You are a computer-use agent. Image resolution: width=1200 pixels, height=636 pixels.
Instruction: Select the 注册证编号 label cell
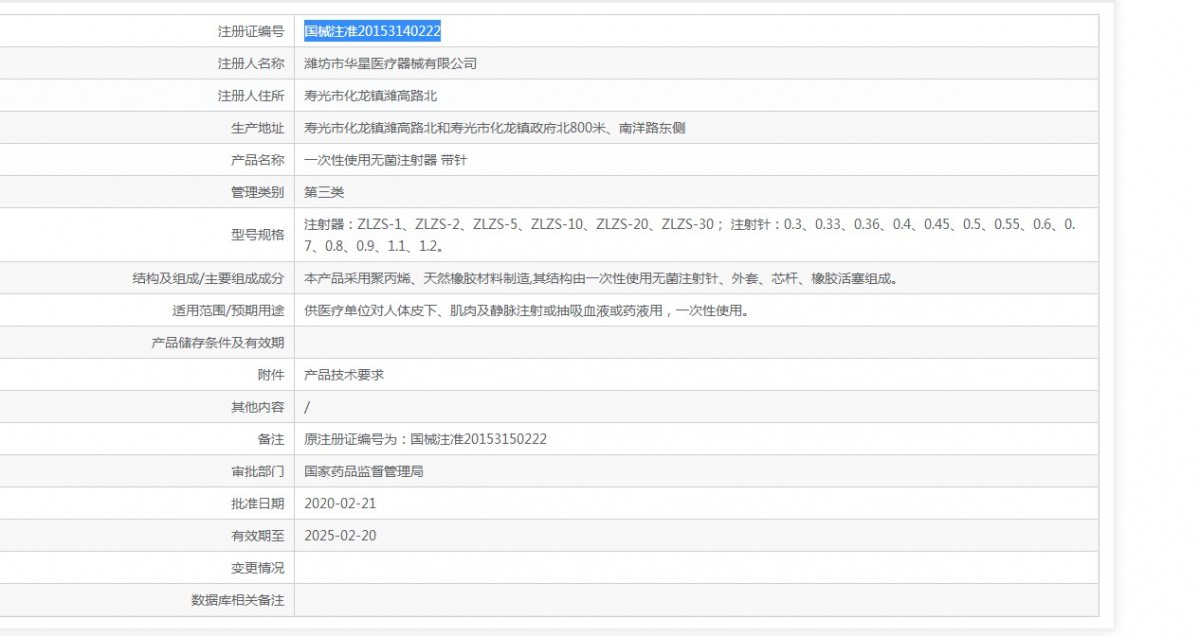pos(251,32)
